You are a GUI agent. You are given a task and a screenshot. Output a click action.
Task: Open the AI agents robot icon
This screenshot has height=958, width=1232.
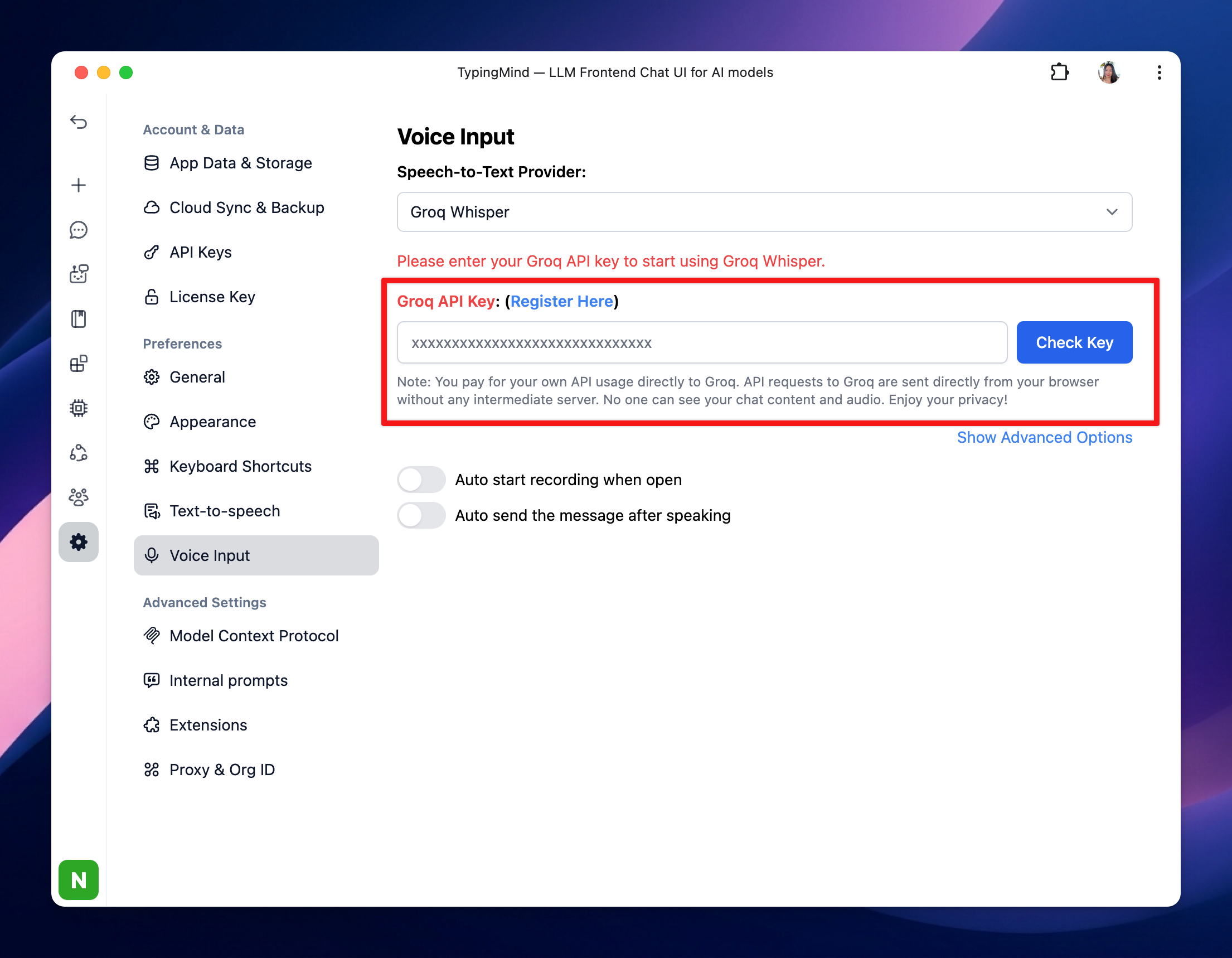(79, 274)
